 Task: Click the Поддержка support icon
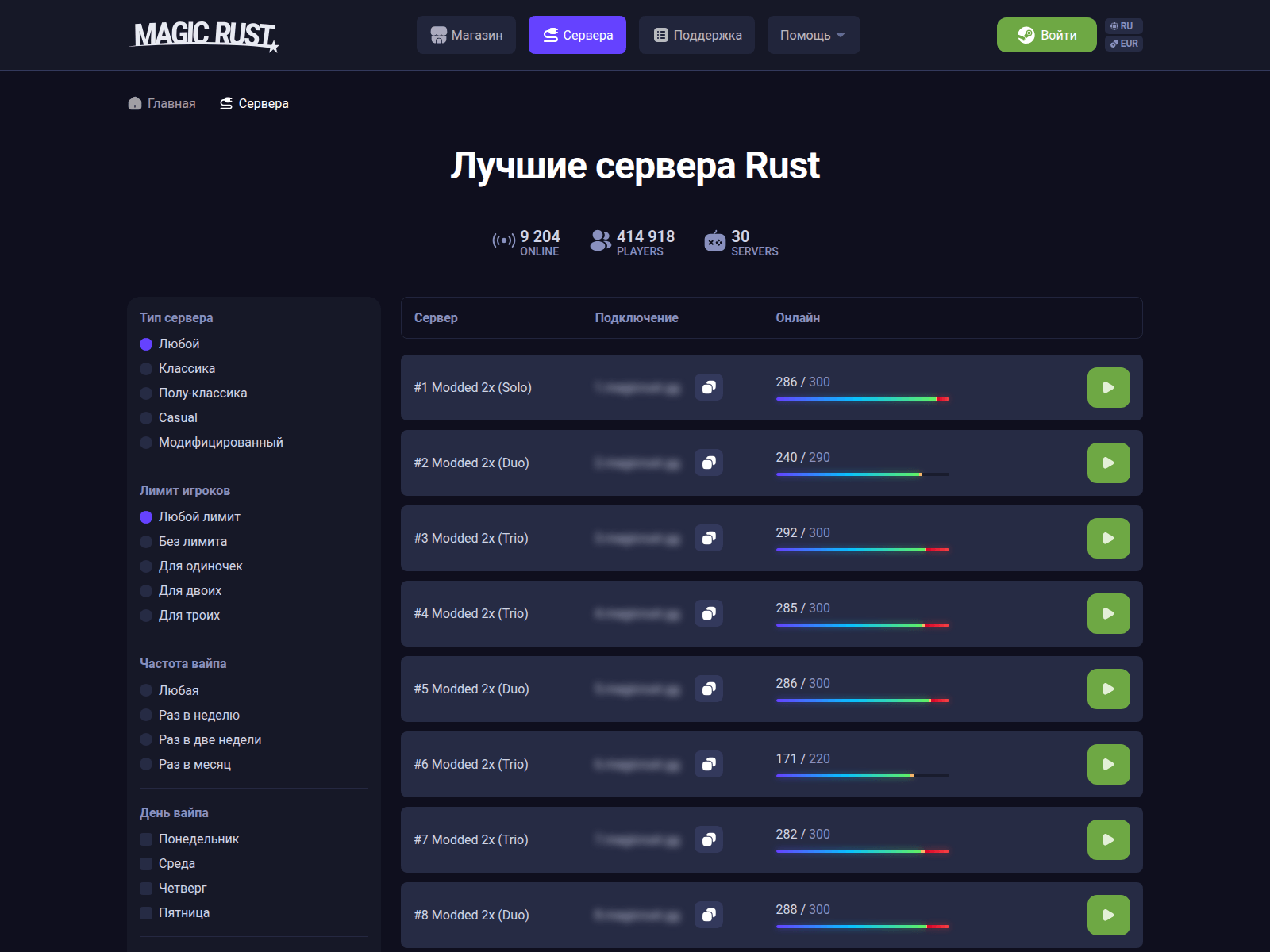click(660, 35)
